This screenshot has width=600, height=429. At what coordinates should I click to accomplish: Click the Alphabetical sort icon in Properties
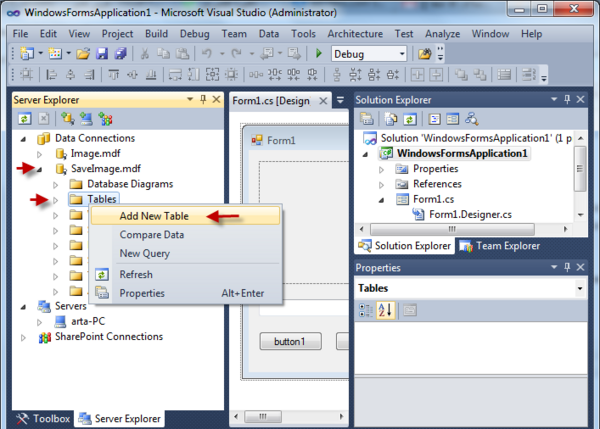point(385,310)
